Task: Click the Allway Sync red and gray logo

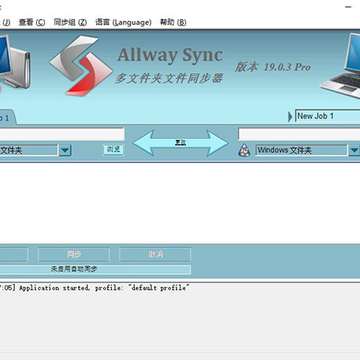Action: 81,66
